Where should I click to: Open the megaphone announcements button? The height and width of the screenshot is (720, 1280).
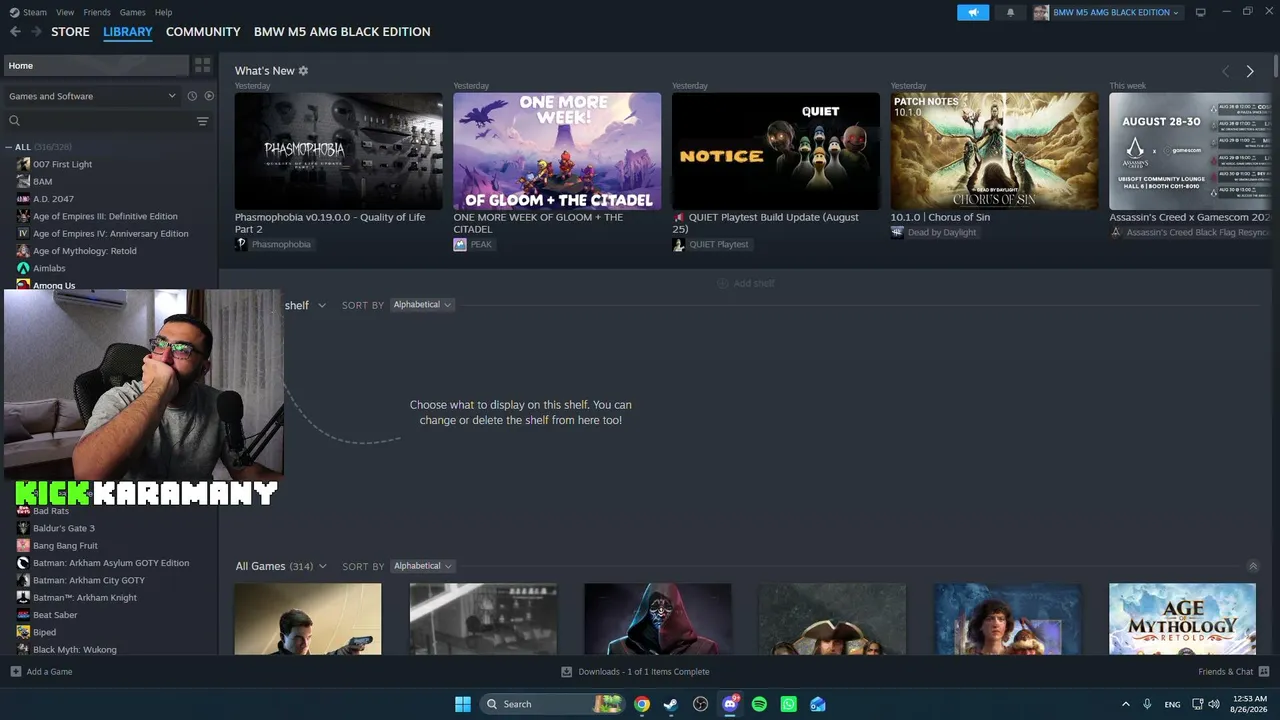pos(973,12)
